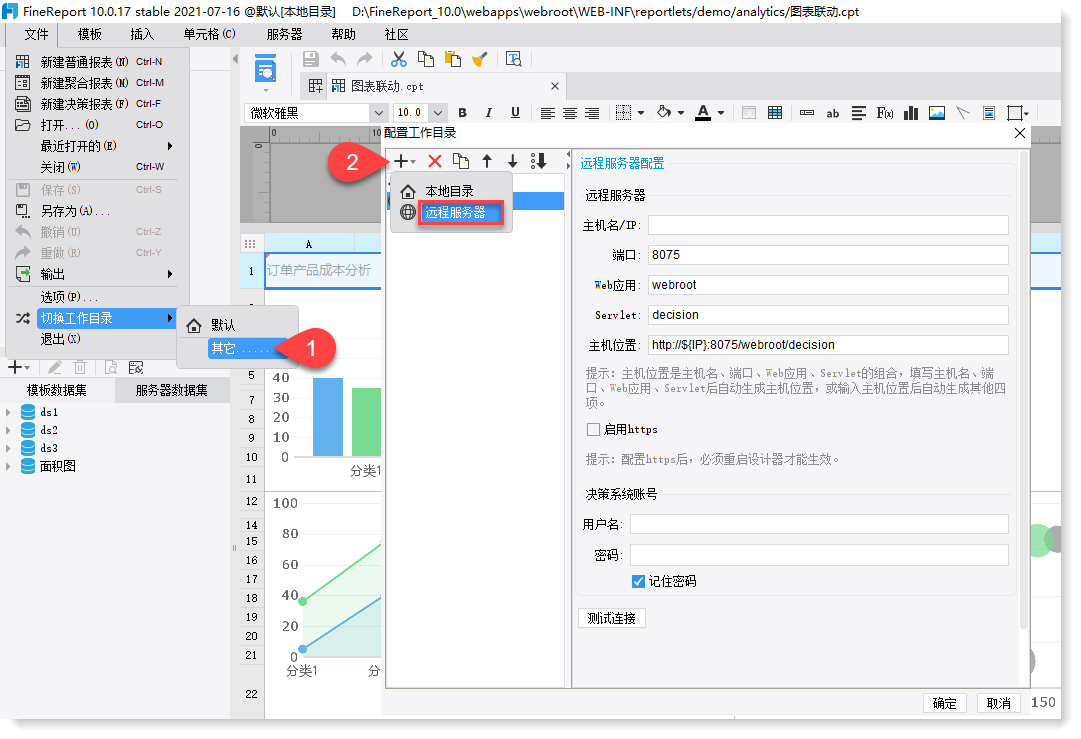This screenshot has width=1081, height=739.
Task: Click the copy icon in top toolbar
Action: (426, 59)
